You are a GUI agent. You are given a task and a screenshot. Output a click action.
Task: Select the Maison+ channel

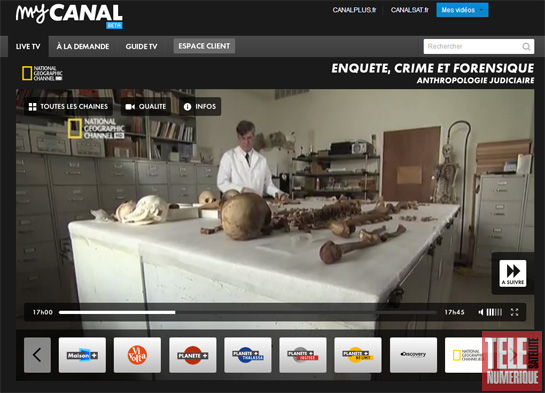coord(82,355)
